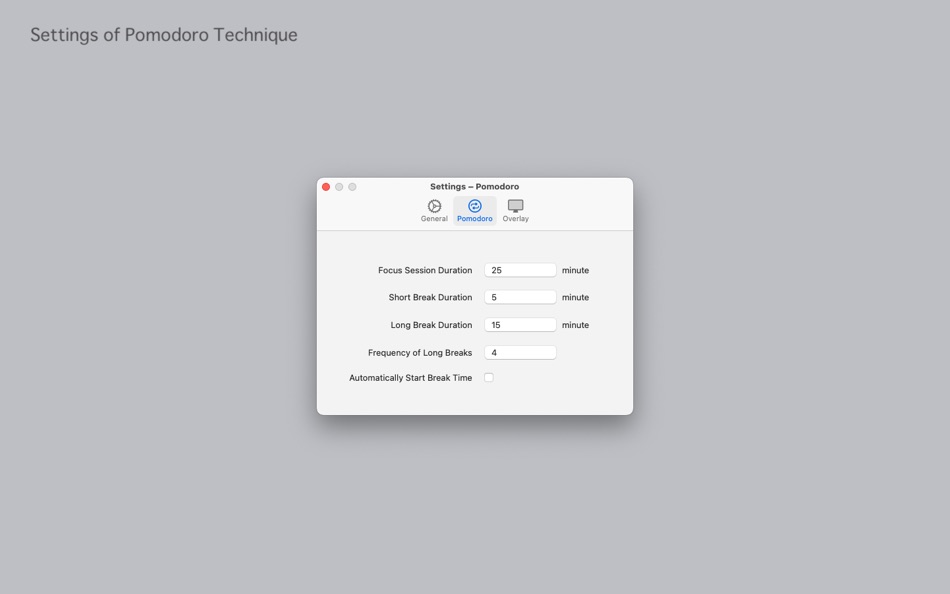Screen dimensions: 950x594
Task: Open the General settings clock icon
Action: point(434,206)
